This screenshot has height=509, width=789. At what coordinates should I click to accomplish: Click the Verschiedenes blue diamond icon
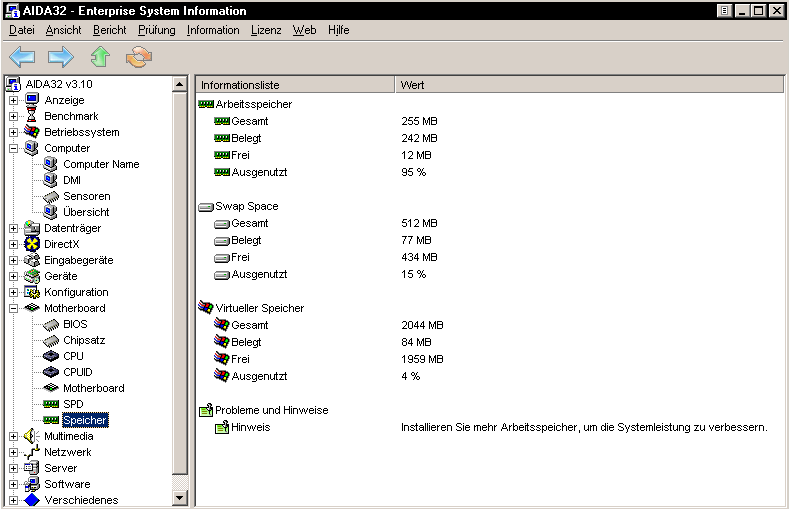(32, 500)
